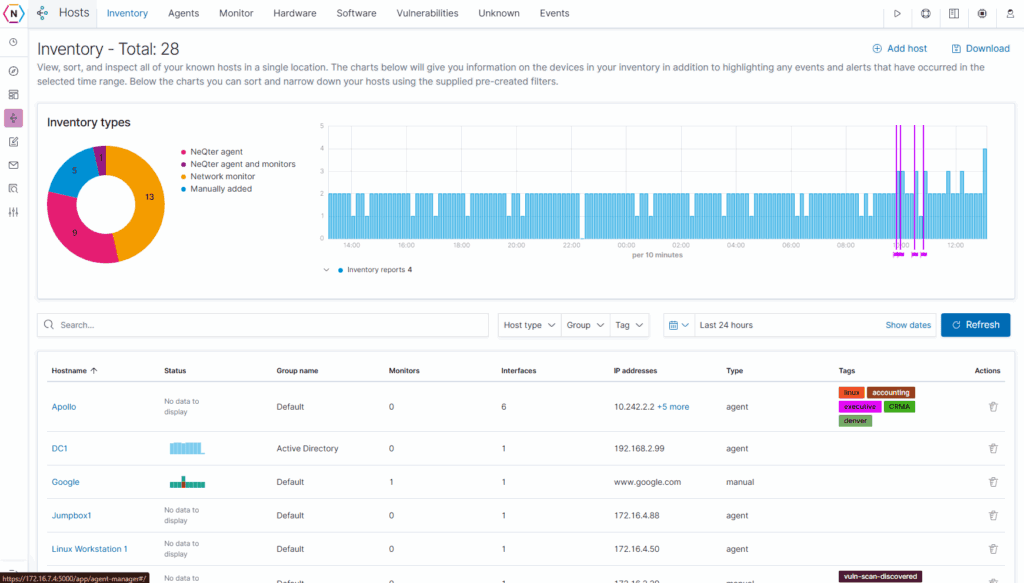
Task: Open the Host type filter dropdown
Action: coord(528,325)
